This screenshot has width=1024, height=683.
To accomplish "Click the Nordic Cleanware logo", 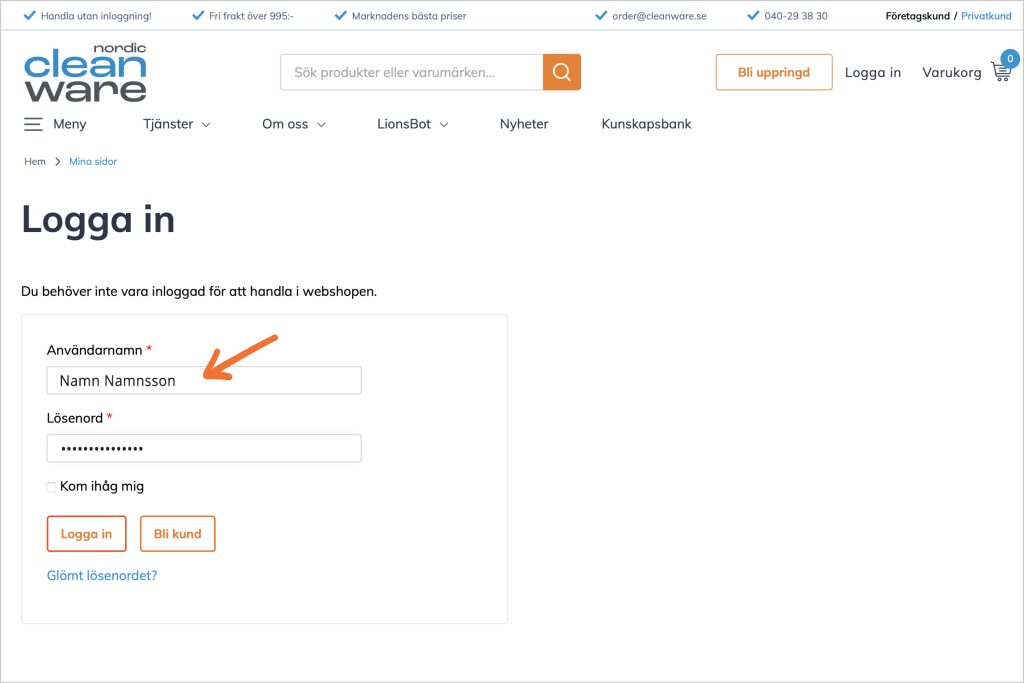I will coord(85,73).
